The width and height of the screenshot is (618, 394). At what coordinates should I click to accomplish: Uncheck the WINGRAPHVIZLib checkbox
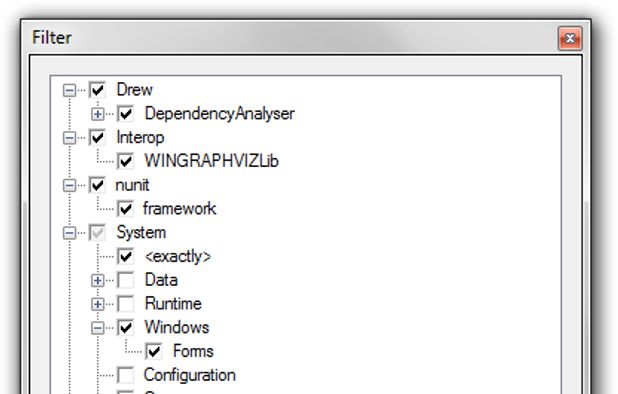click(126, 161)
